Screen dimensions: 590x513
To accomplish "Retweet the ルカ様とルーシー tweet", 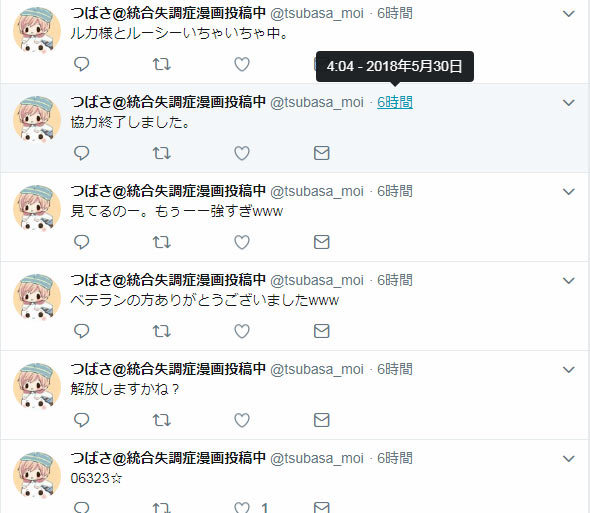I will (x=161, y=64).
